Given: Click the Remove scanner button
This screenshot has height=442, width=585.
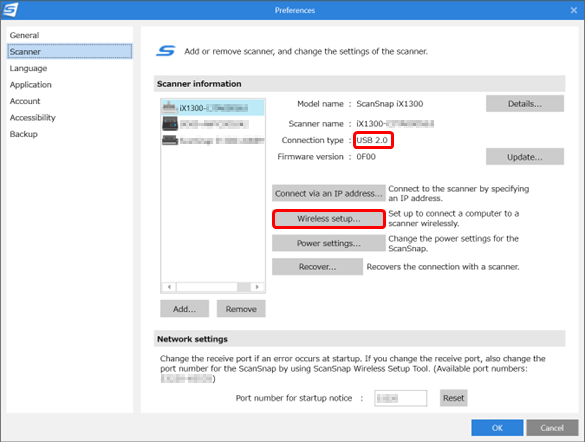Looking at the screenshot, I should (241, 309).
